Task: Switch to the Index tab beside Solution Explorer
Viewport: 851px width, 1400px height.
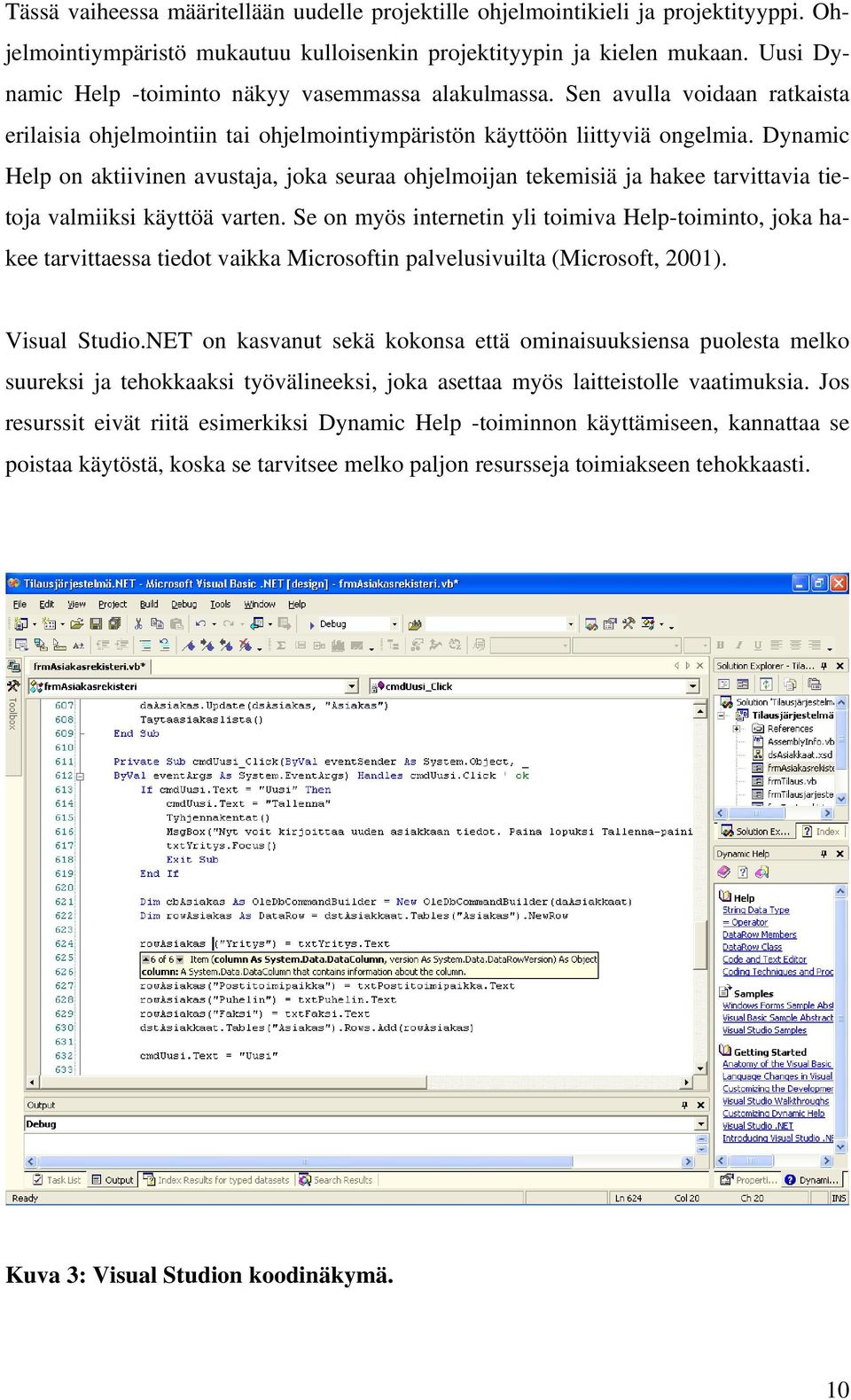Action: 821,832
